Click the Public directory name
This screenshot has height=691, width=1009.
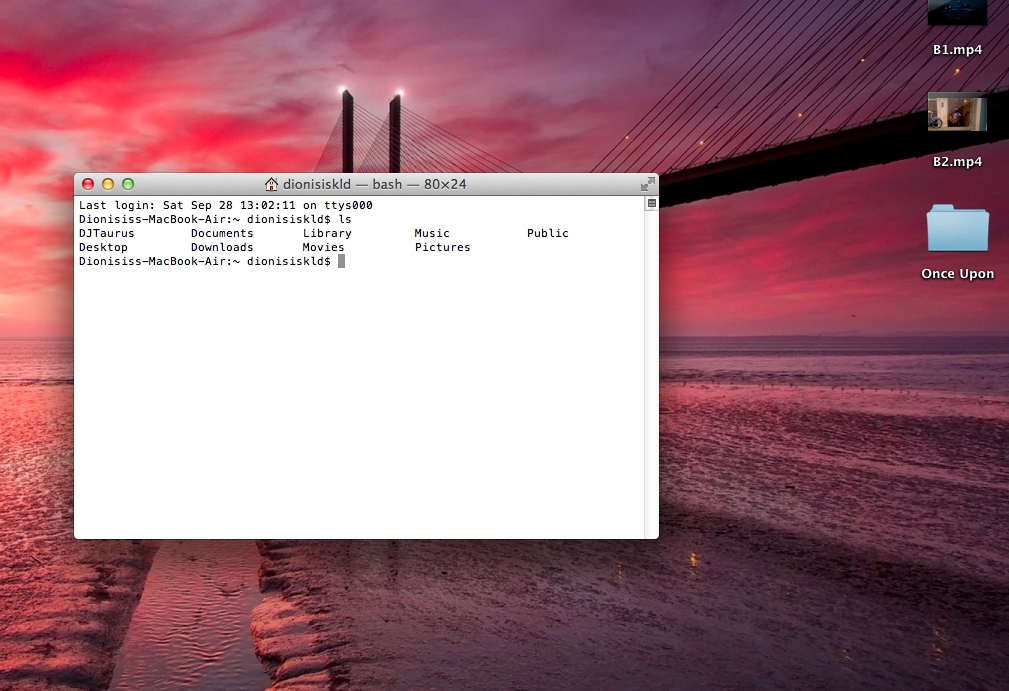(548, 233)
